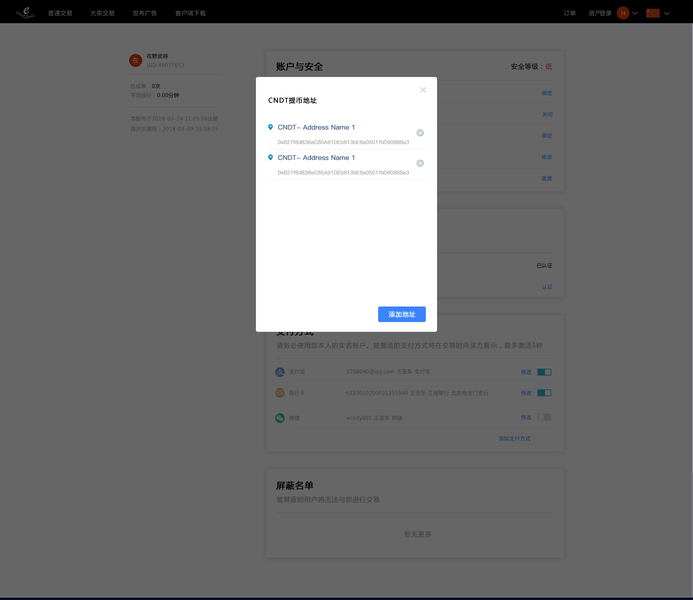Screen dimensions: 693x600
Task: Open the 客户端下载 menu item
Action: [x=190, y=13]
